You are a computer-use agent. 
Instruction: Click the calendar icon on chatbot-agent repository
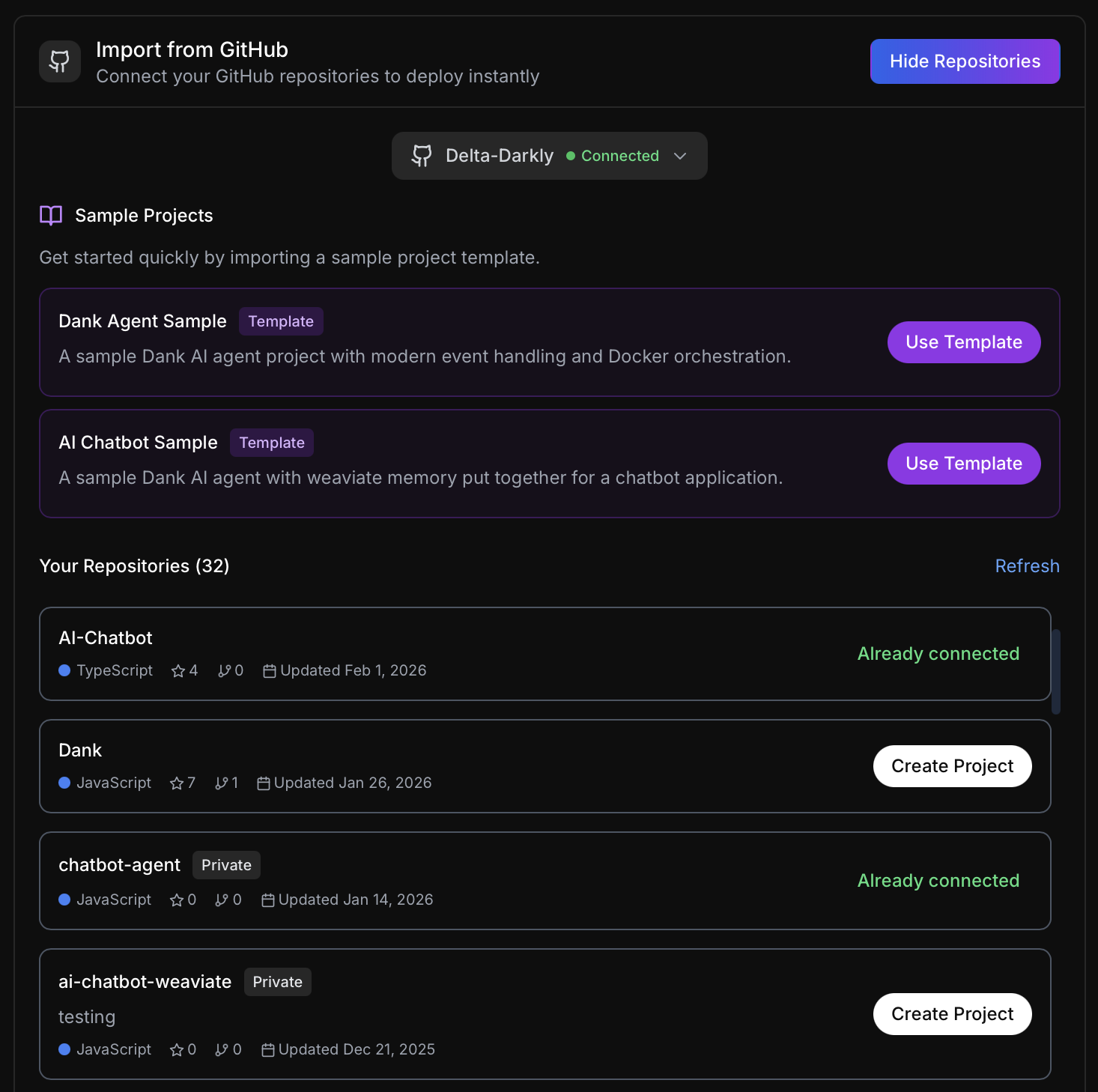268,900
